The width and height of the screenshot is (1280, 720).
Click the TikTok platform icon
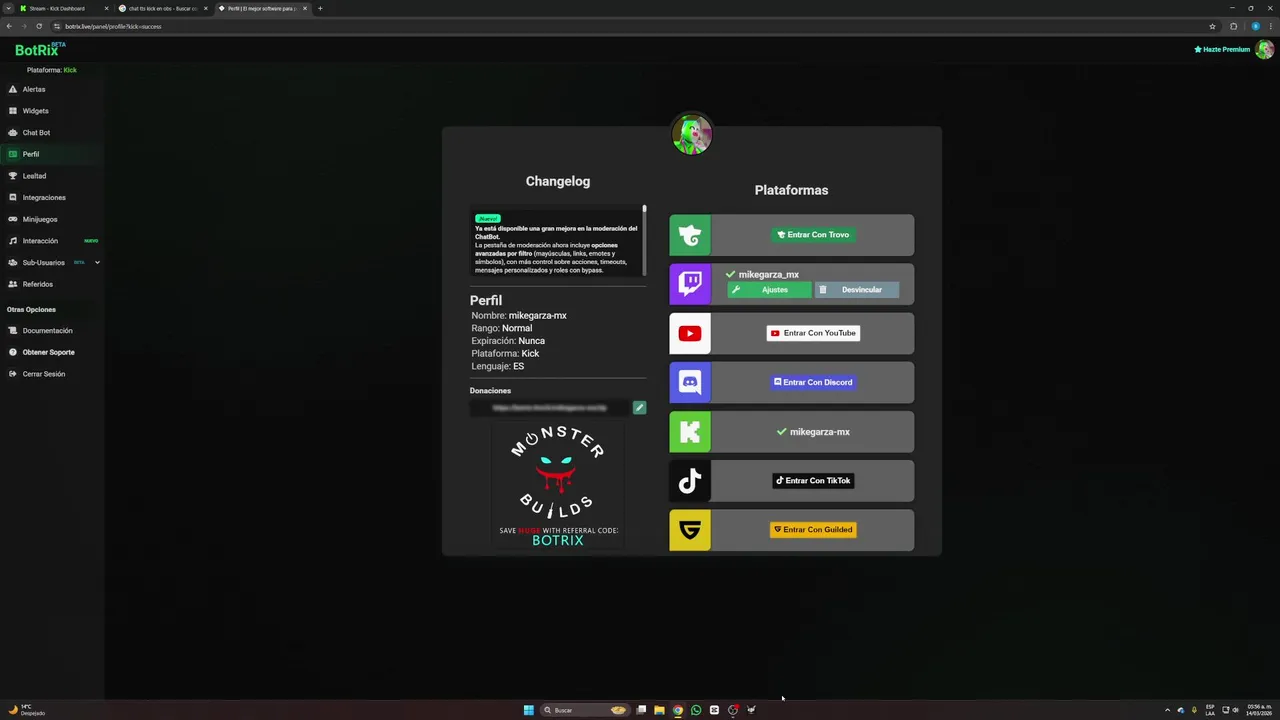point(690,481)
